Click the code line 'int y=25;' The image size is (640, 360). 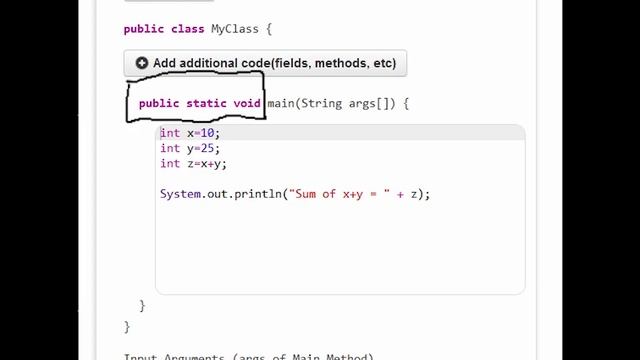click(190, 148)
